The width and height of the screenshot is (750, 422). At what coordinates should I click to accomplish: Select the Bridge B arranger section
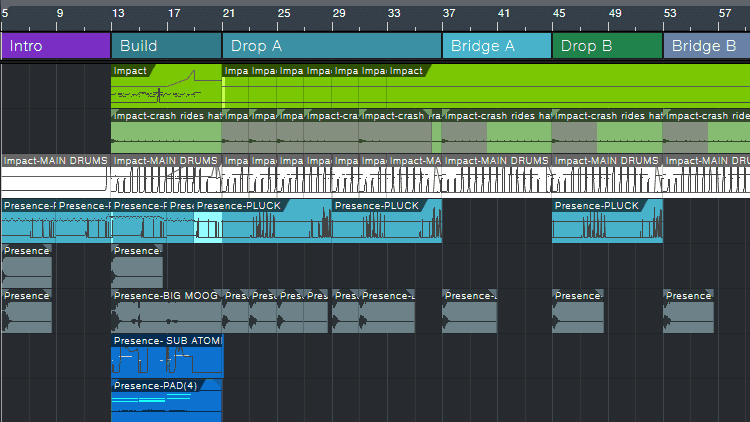pyautogui.click(x=706, y=46)
